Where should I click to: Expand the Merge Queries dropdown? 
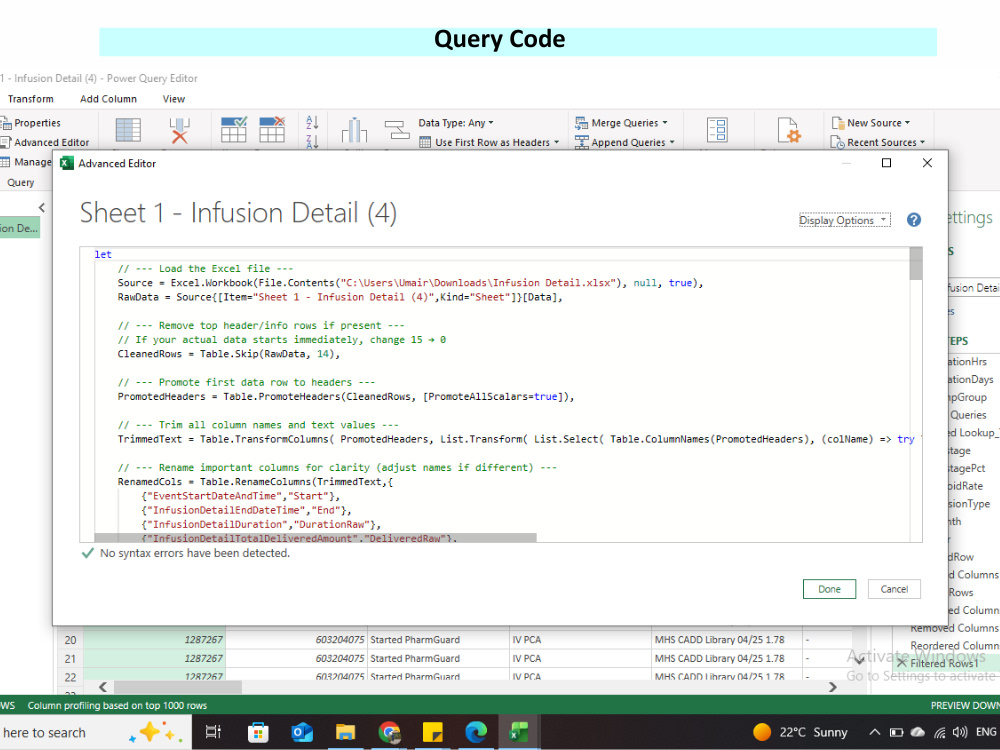click(621, 123)
